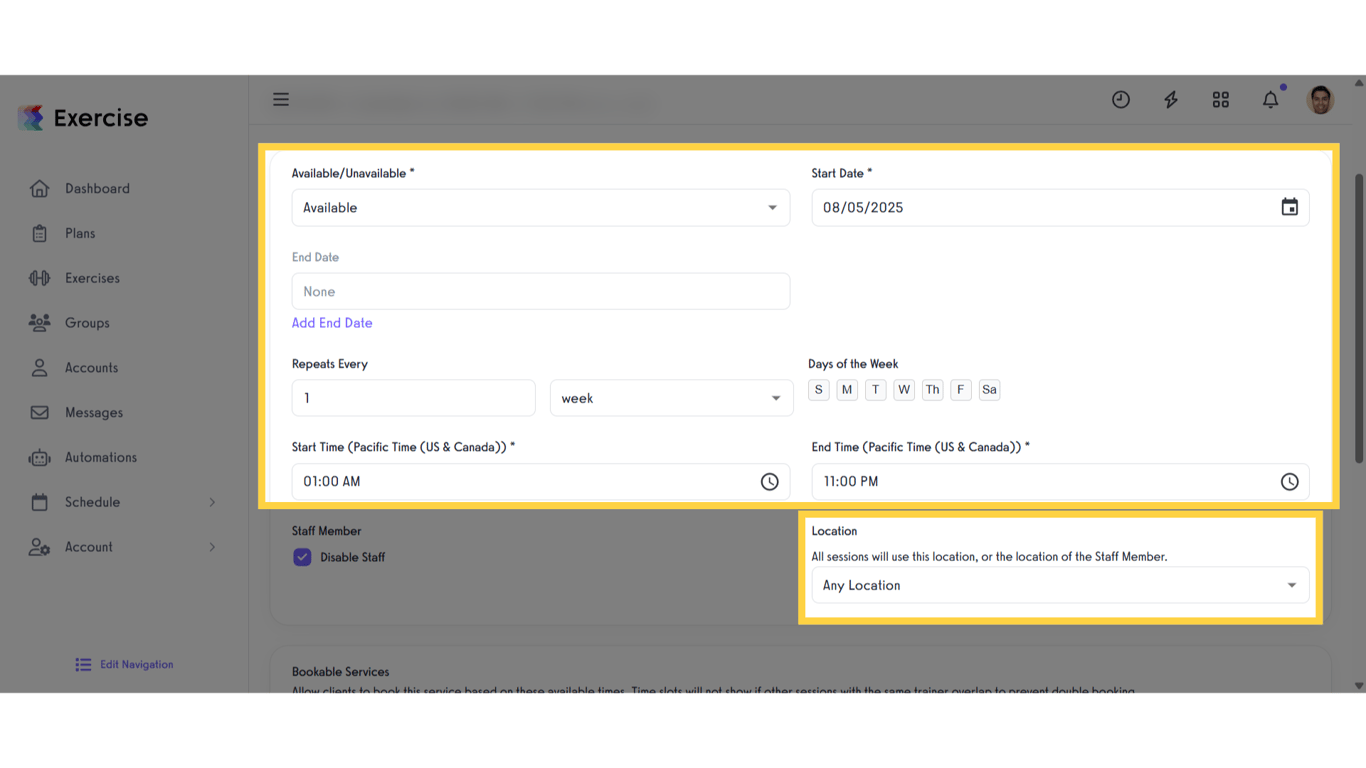Image resolution: width=1366 pixels, height=768 pixels.
Task: Click the notifications bell icon
Action: [x=1270, y=99]
